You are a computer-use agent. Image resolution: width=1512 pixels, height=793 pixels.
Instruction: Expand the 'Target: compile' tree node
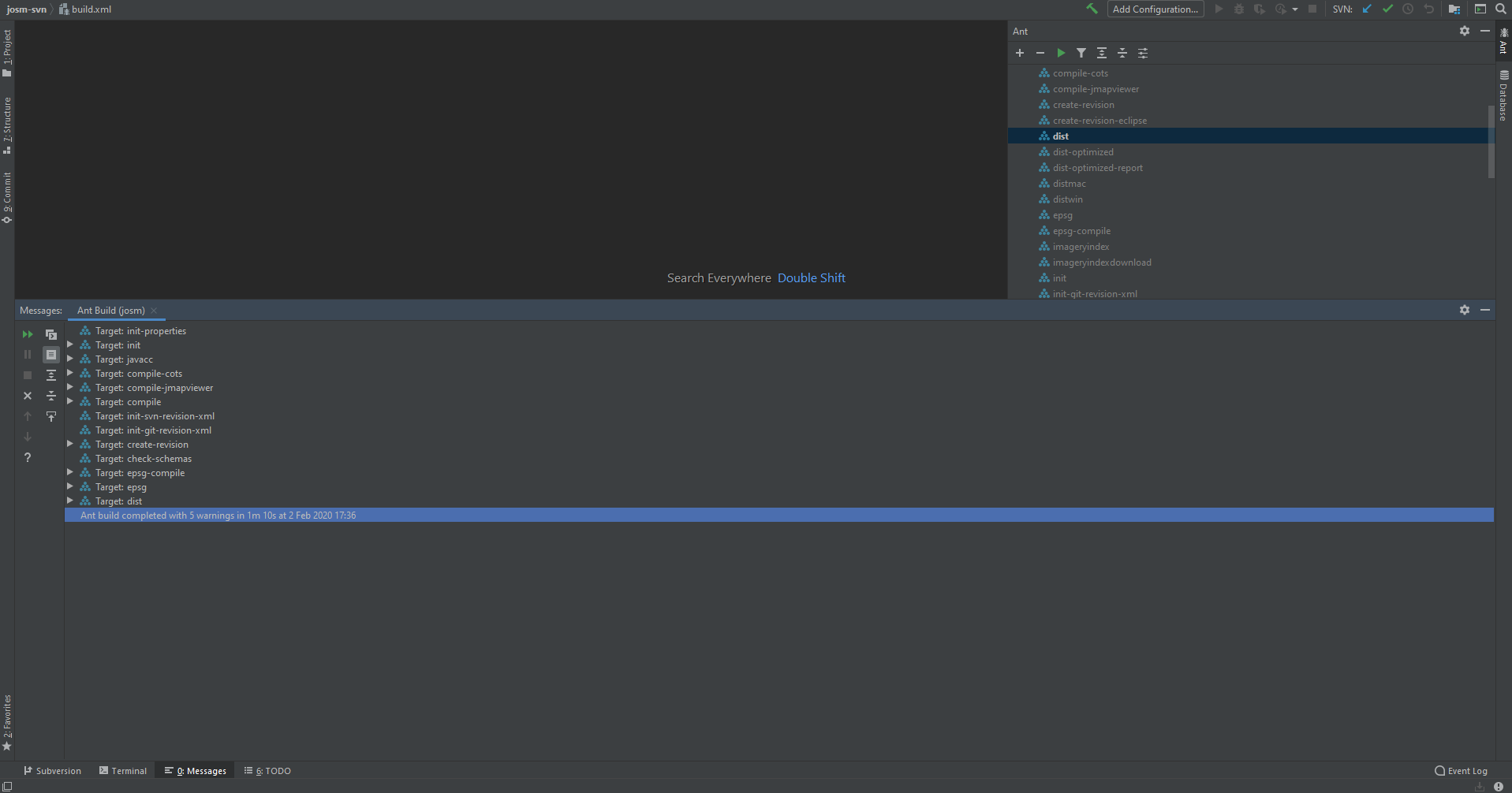click(x=70, y=402)
